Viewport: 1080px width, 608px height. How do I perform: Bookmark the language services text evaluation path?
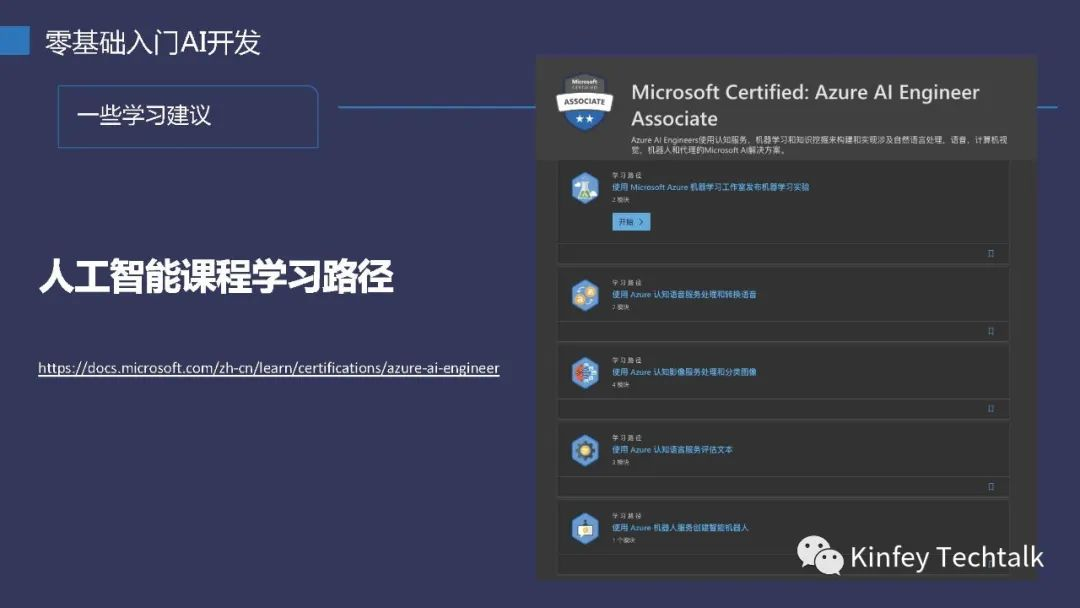pyautogui.click(x=990, y=487)
